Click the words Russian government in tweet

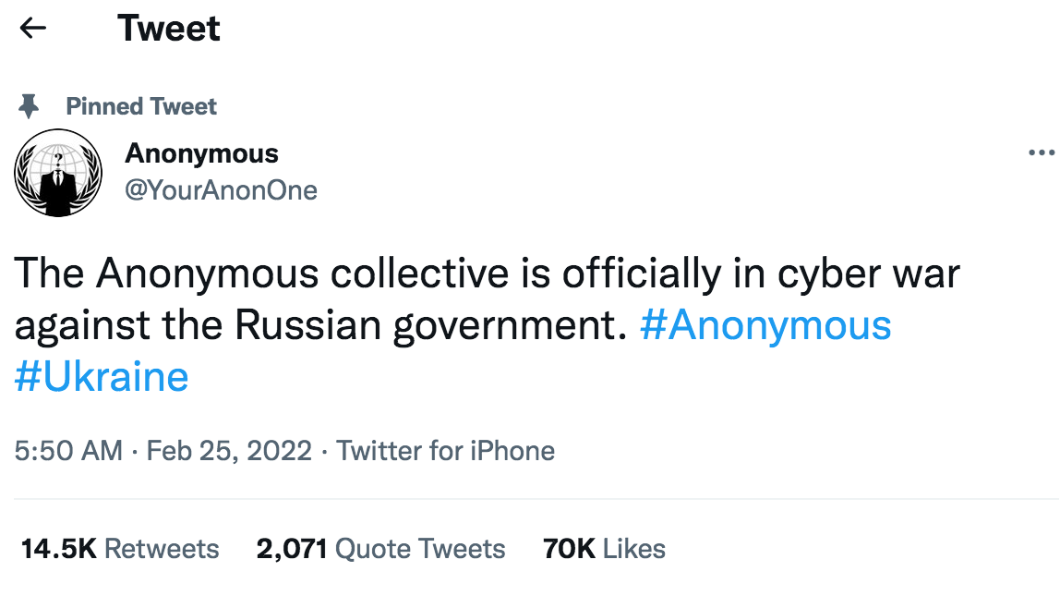426,326
